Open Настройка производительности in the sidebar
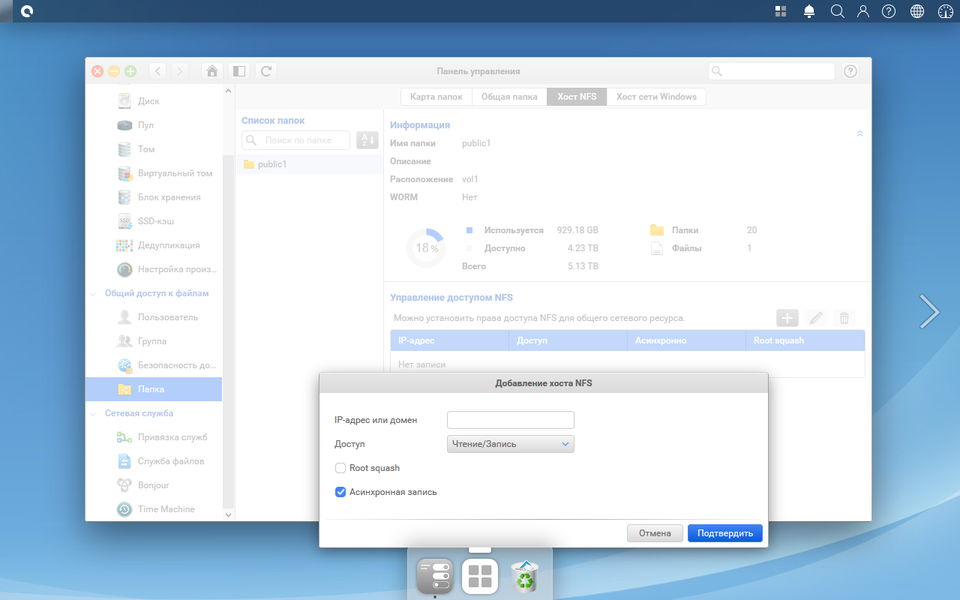The width and height of the screenshot is (960, 600). [x=154, y=269]
